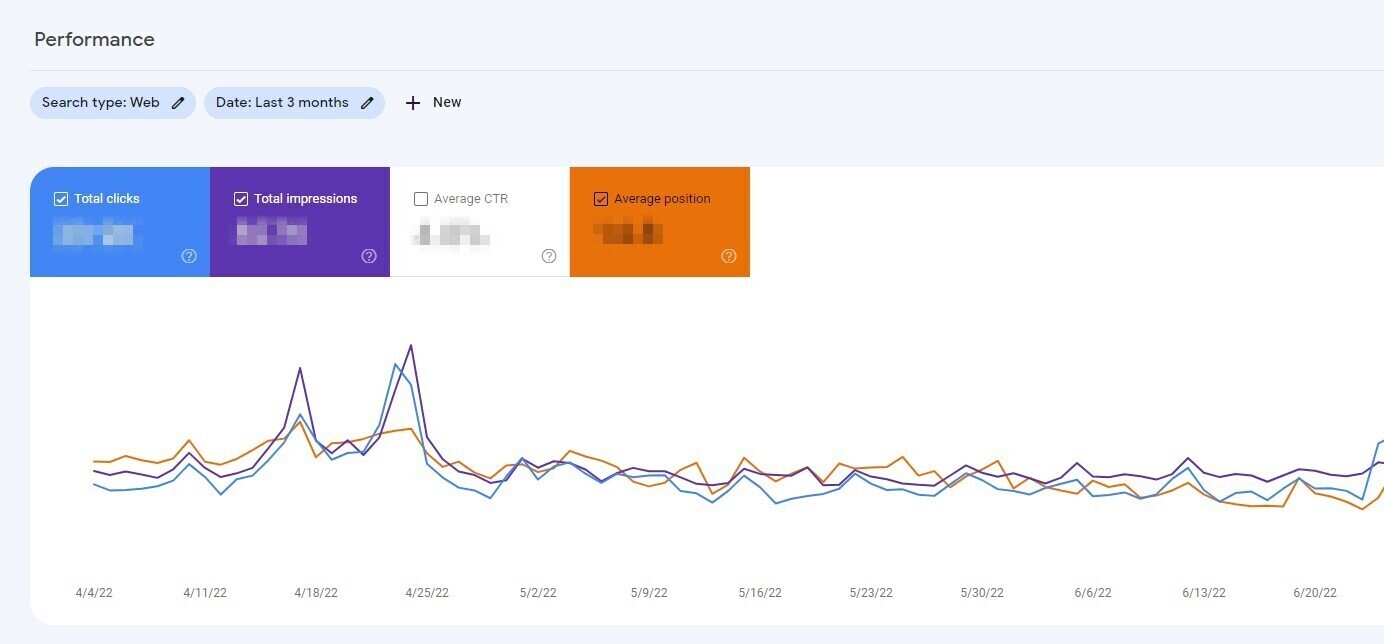Uncheck the Total clicks checkbox
The image size is (1384, 644).
click(x=61, y=198)
